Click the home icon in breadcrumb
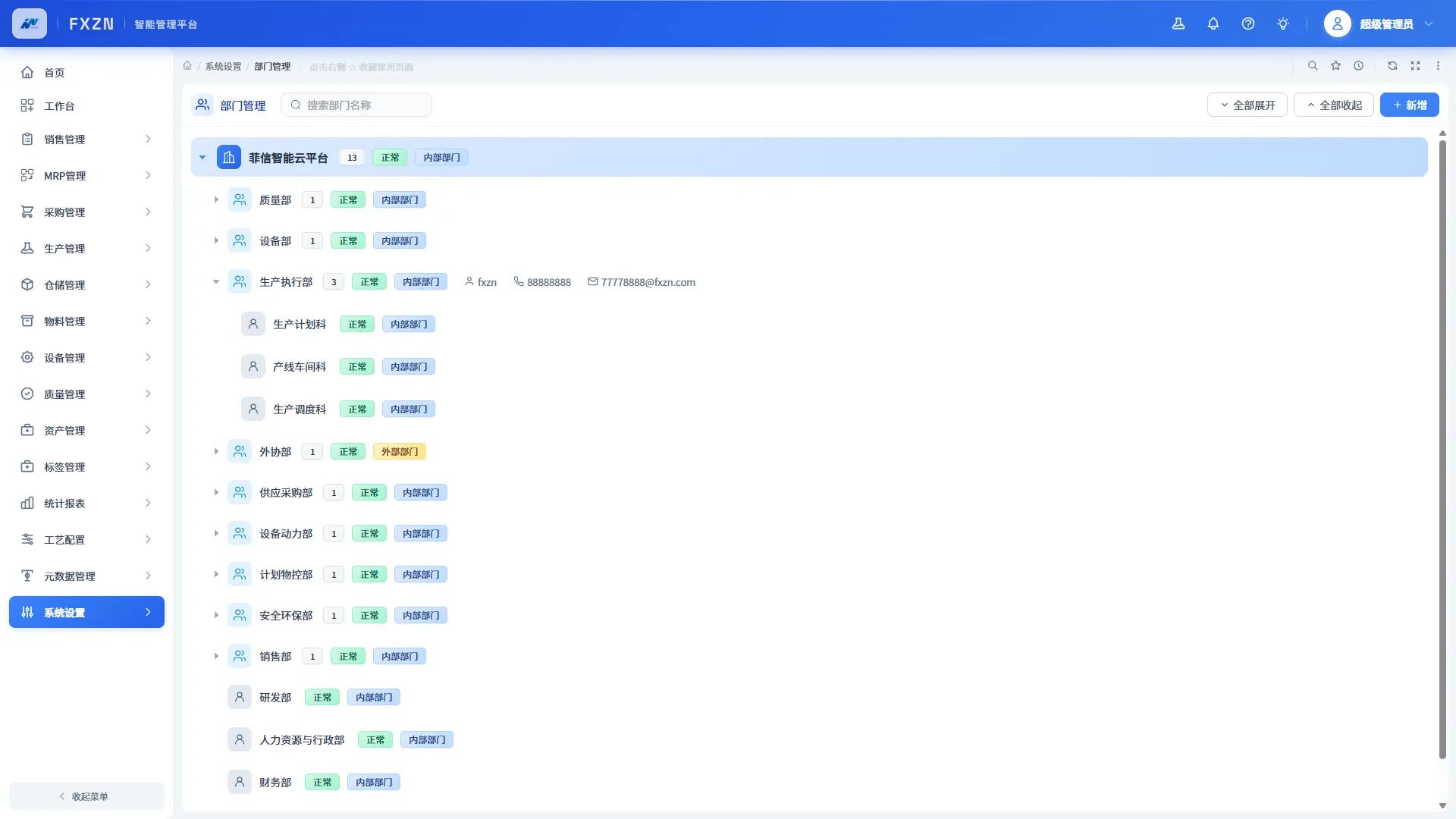 click(x=187, y=66)
